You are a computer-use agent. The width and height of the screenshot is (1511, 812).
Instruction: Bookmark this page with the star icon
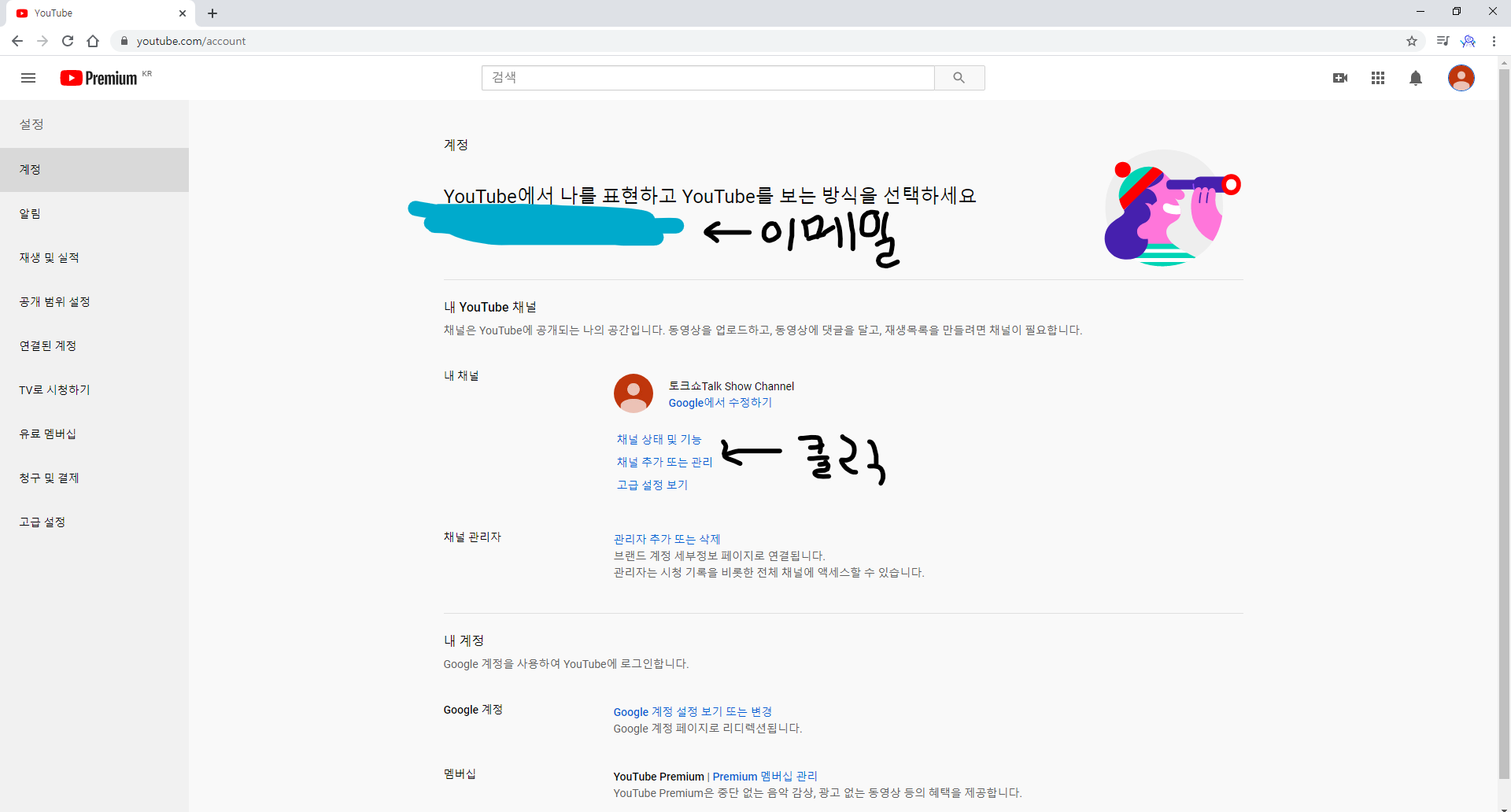coord(1412,41)
